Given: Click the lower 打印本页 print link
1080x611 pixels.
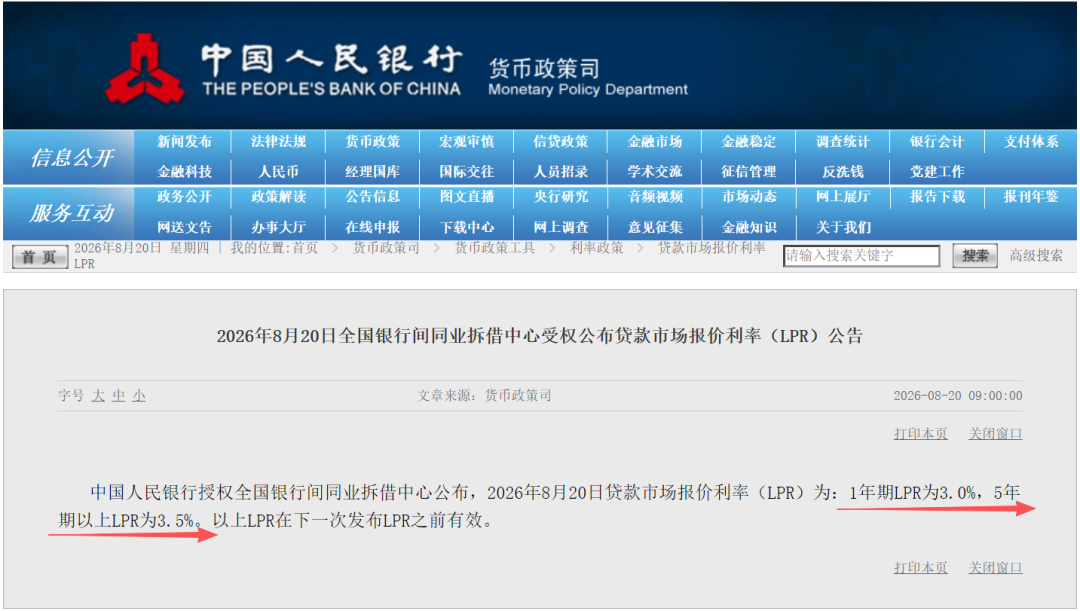Looking at the screenshot, I should click(x=920, y=568).
